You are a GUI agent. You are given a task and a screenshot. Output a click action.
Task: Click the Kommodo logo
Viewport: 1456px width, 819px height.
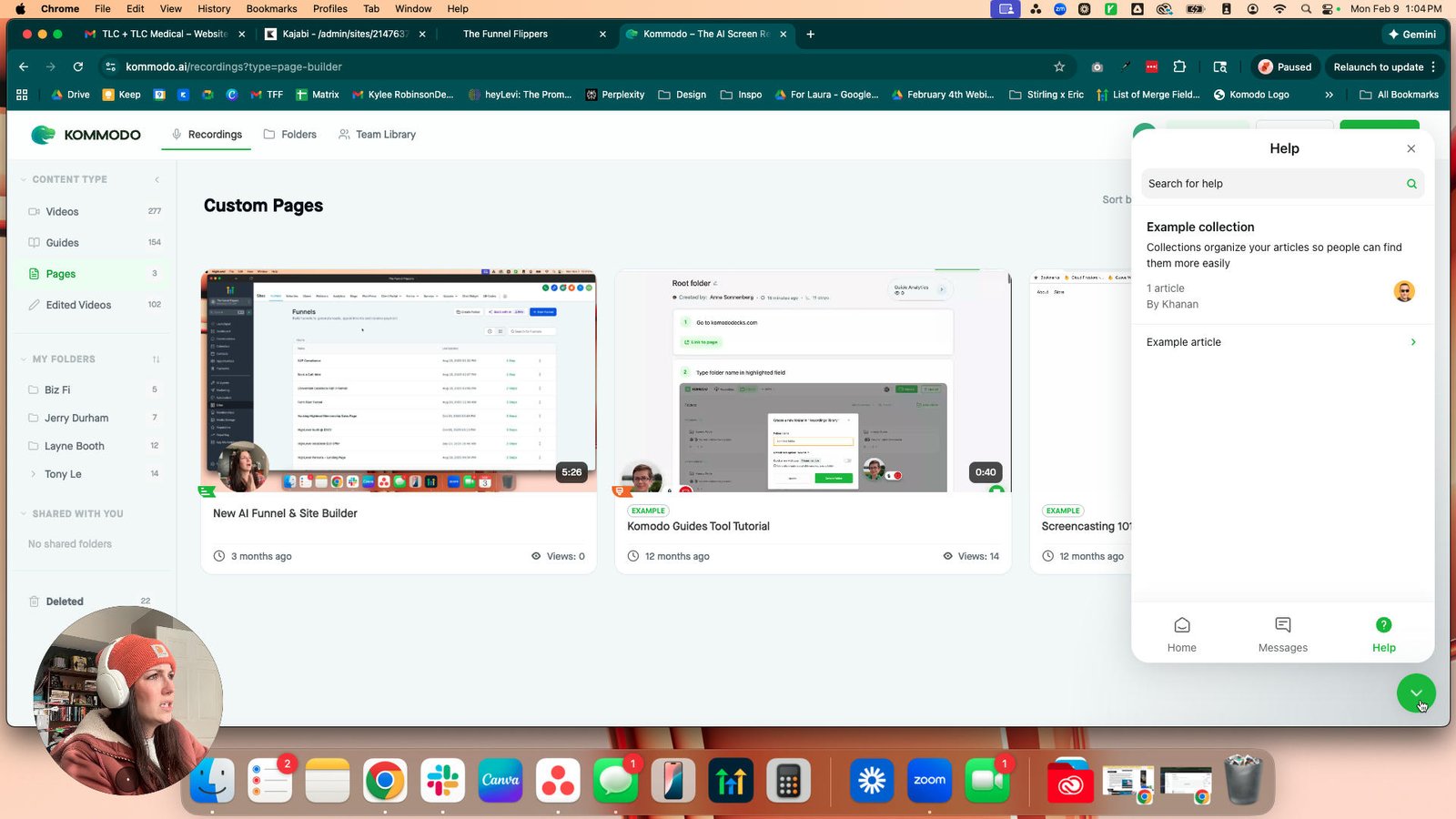(x=86, y=135)
